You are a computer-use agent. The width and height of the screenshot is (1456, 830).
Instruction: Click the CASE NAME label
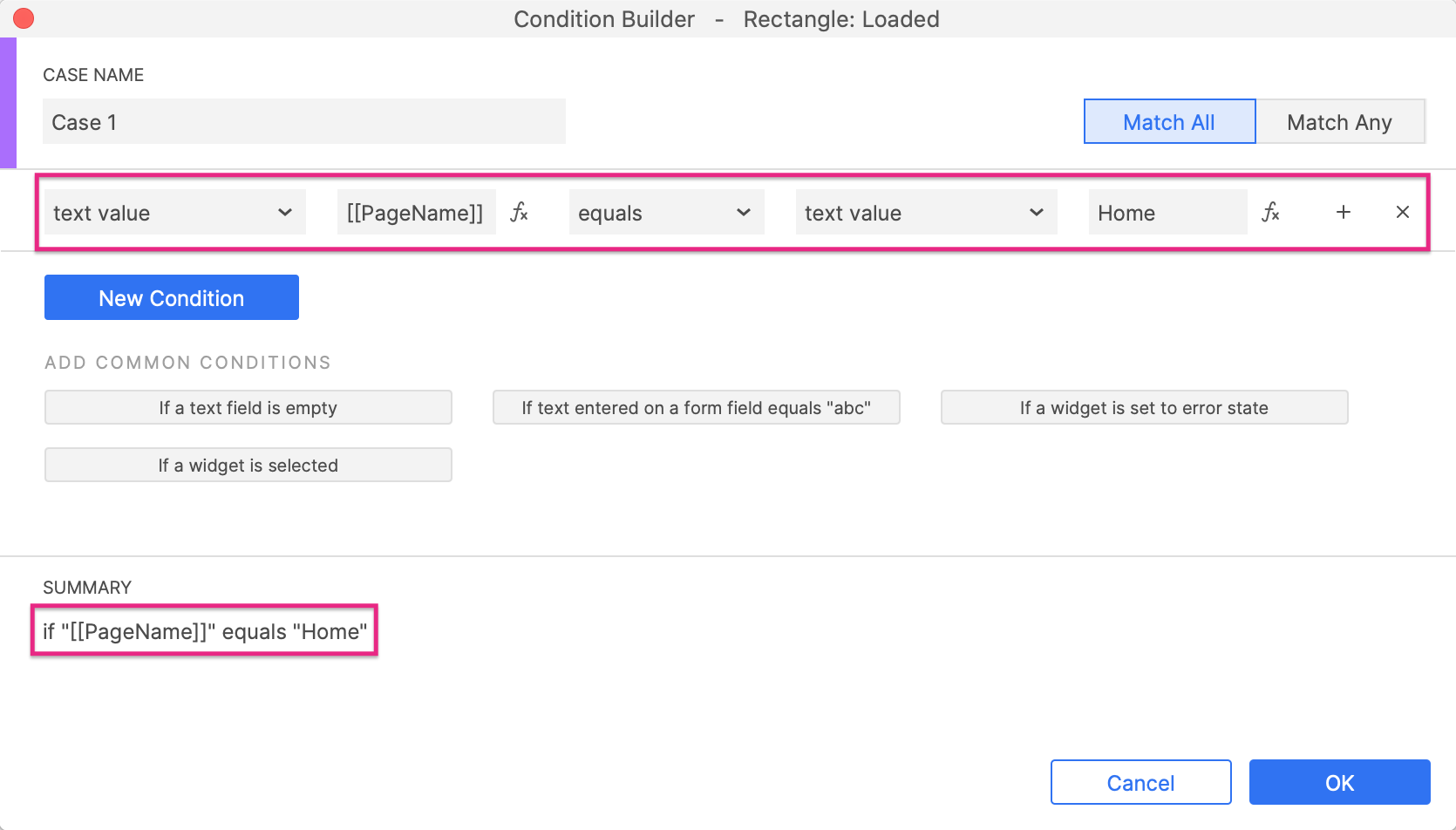point(93,75)
